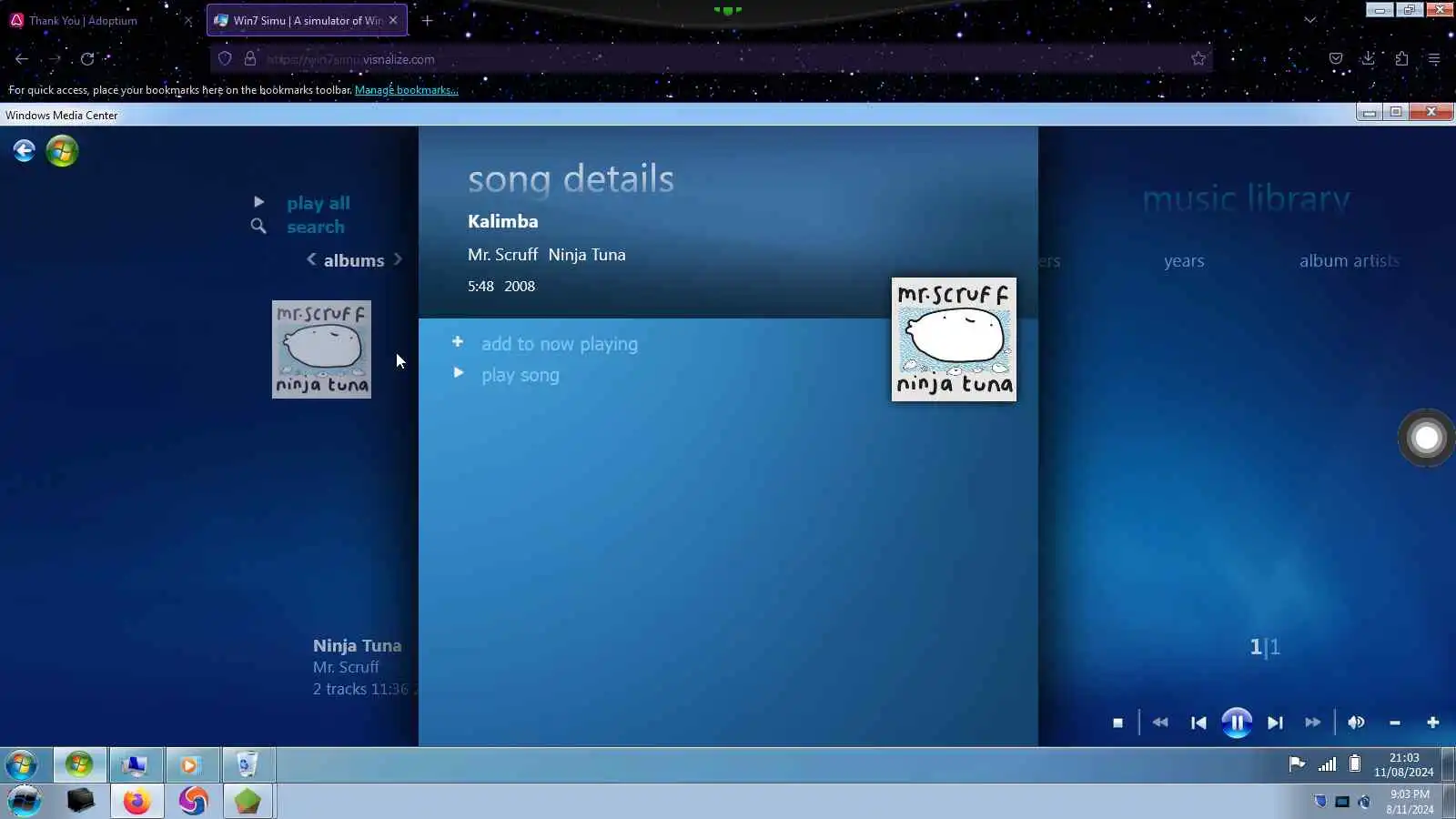
Task: Open search in music library
Action: tap(316, 227)
